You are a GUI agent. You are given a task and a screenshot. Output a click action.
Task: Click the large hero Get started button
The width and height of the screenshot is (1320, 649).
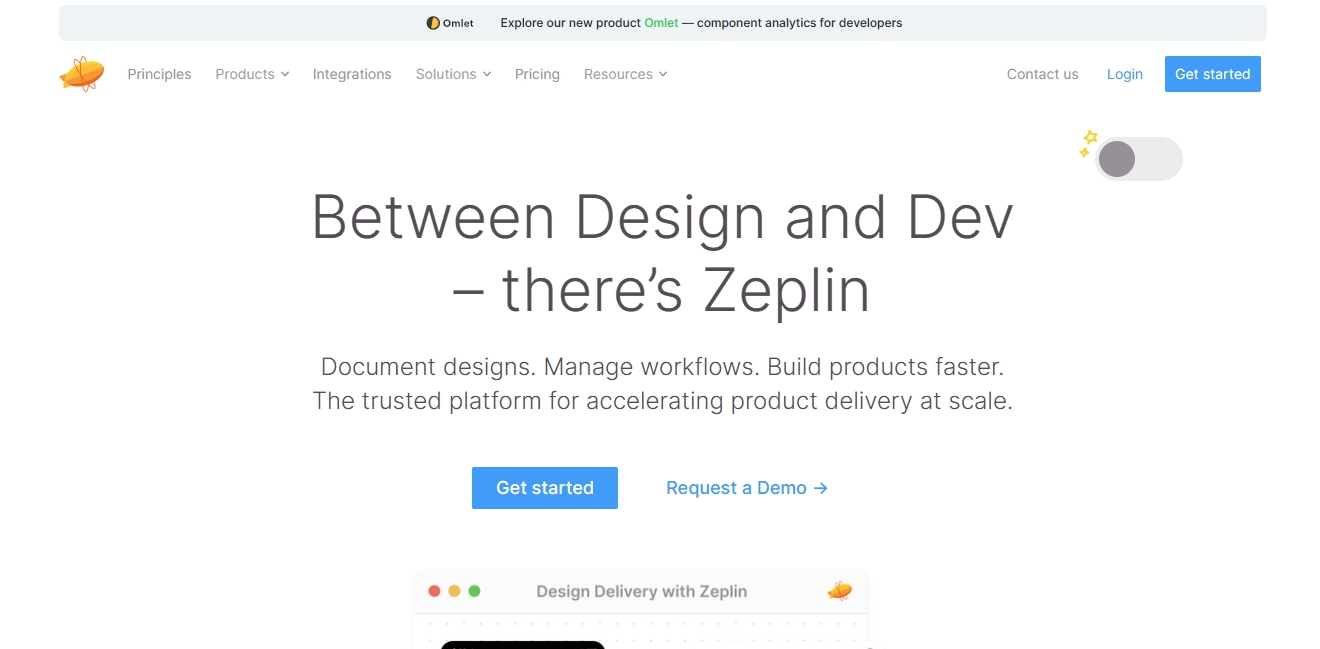coord(544,488)
